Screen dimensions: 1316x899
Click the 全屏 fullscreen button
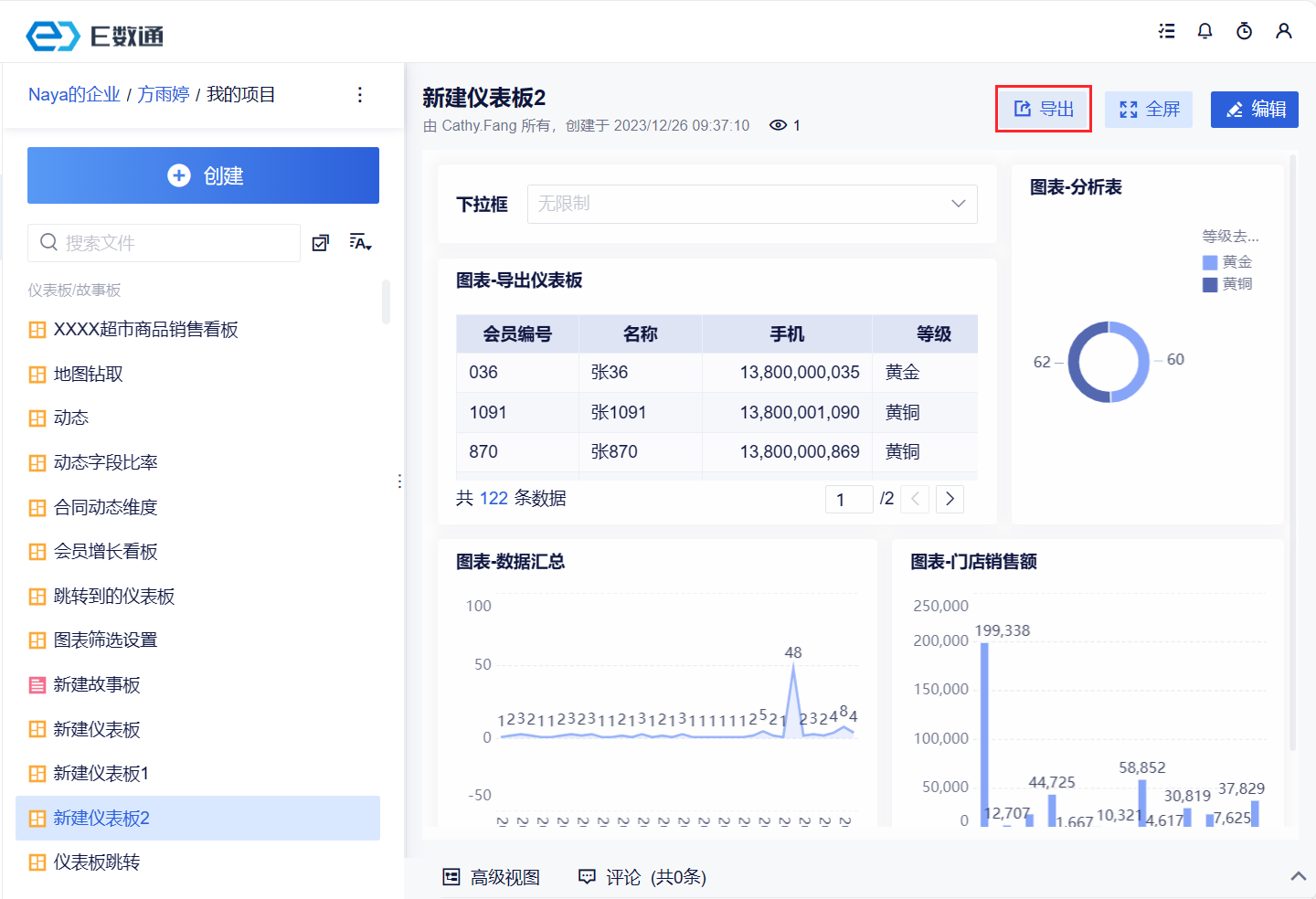(x=1149, y=110)
